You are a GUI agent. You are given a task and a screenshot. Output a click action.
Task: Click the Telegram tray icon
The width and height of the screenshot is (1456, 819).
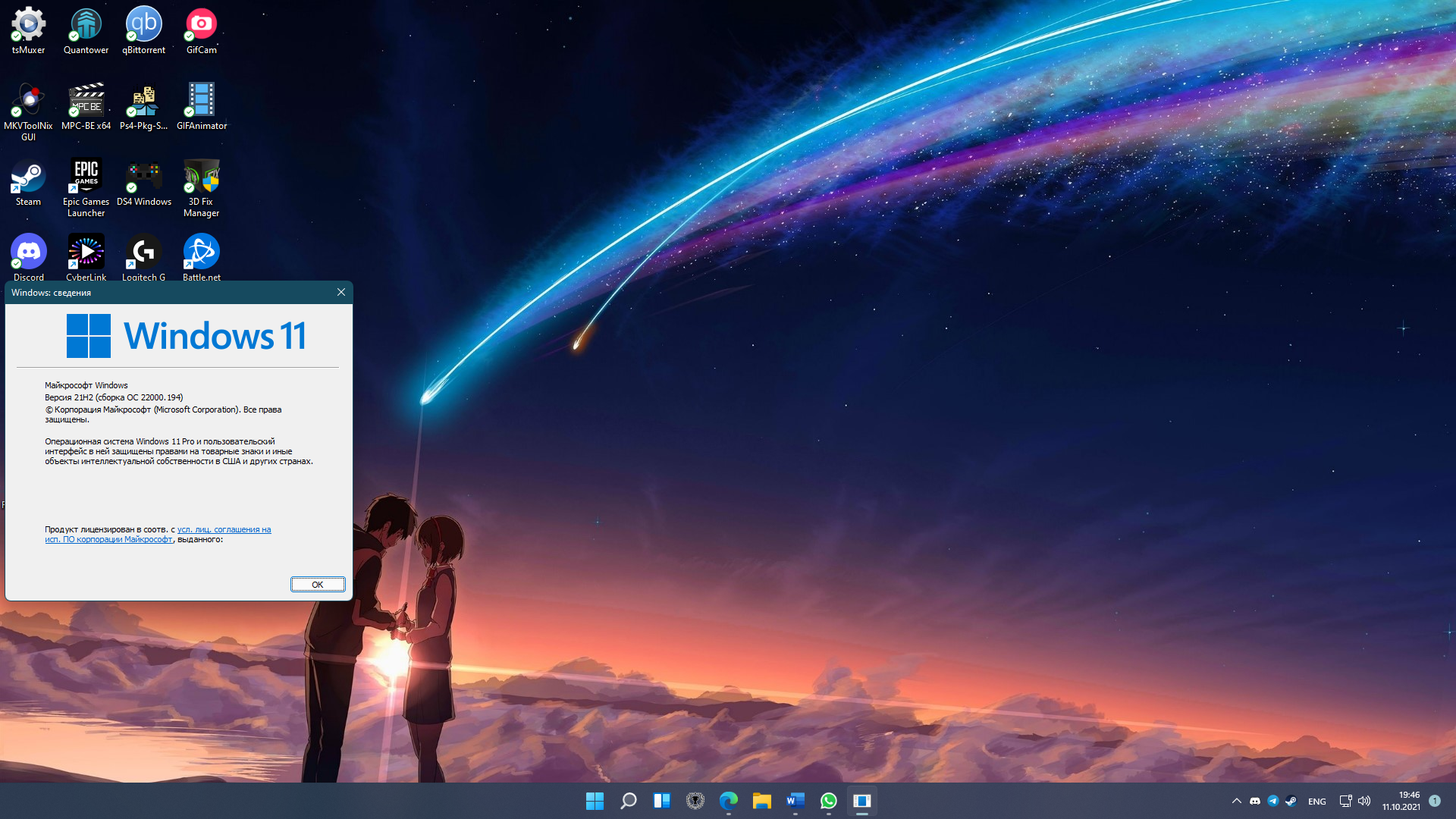pos(1273,801)
